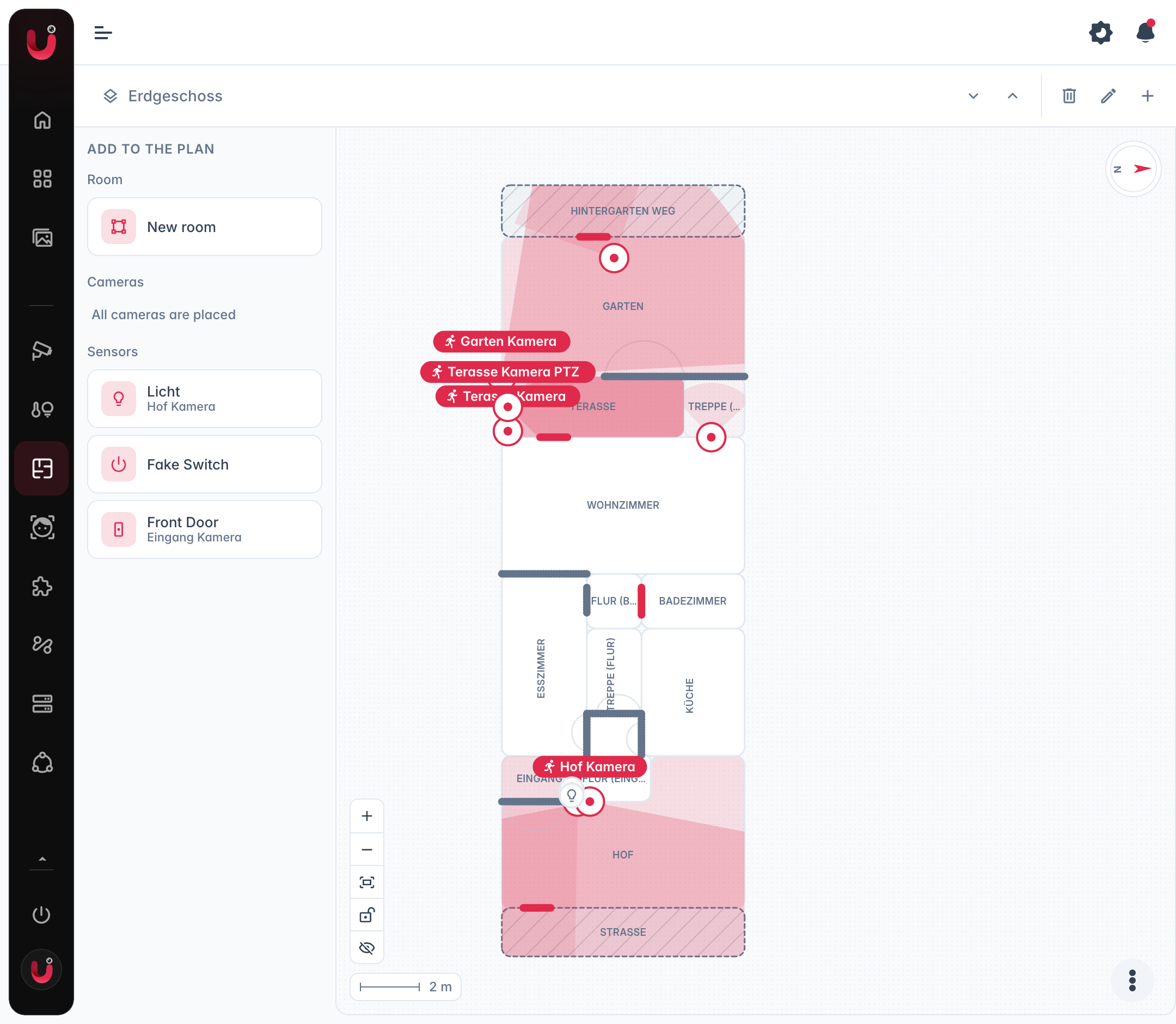Image resolution: width=1176 pixels, height=1024 pixels.
Task: Toggle hide overlays eye icon
Action: [x=366, y=948]
